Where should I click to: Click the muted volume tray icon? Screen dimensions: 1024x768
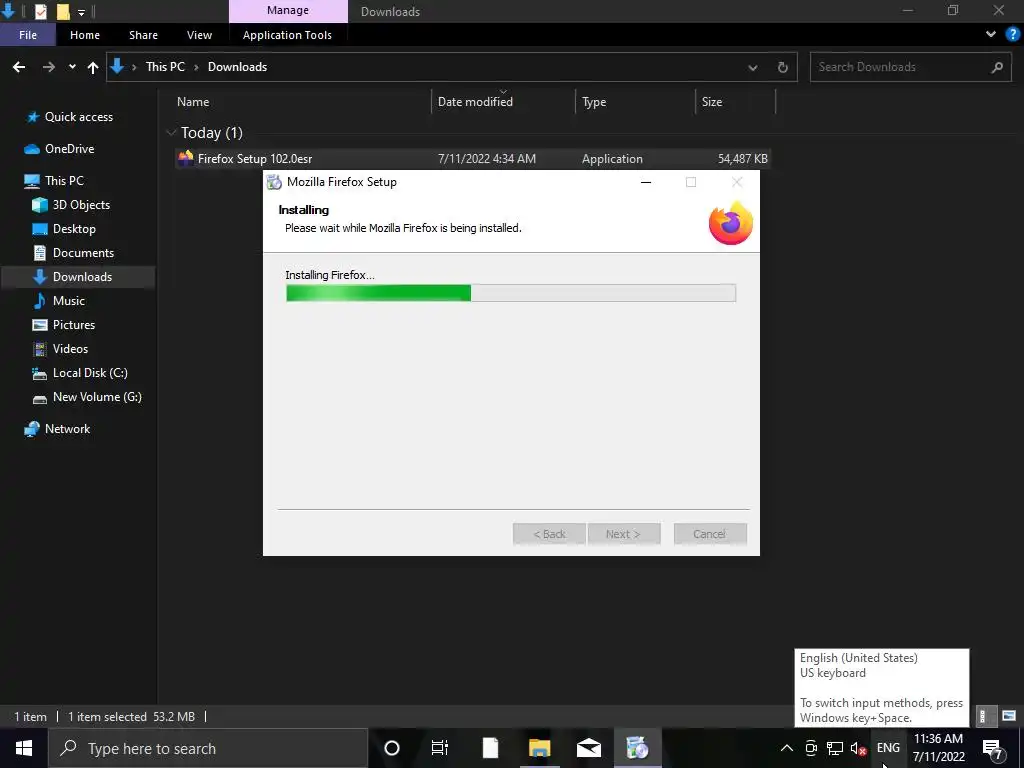coord(859,748)
